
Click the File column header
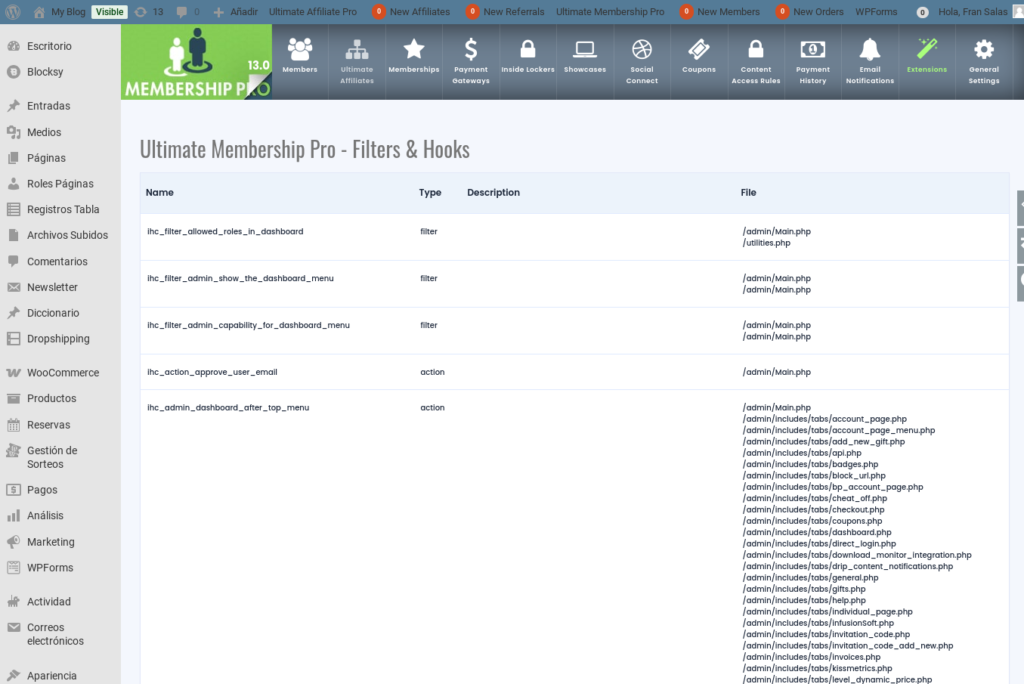[748, 193]
